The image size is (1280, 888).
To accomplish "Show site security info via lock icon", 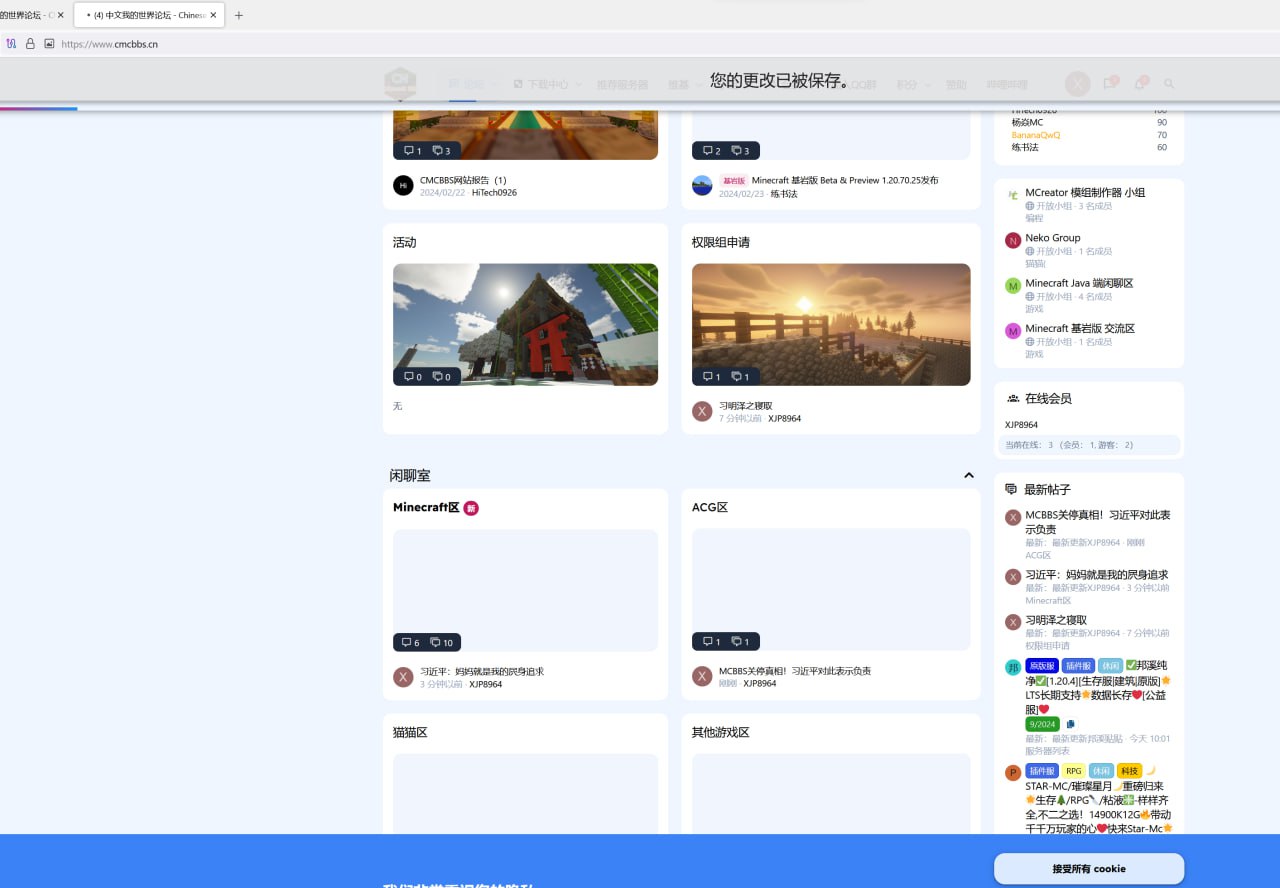I will click(x=30, y=44).
